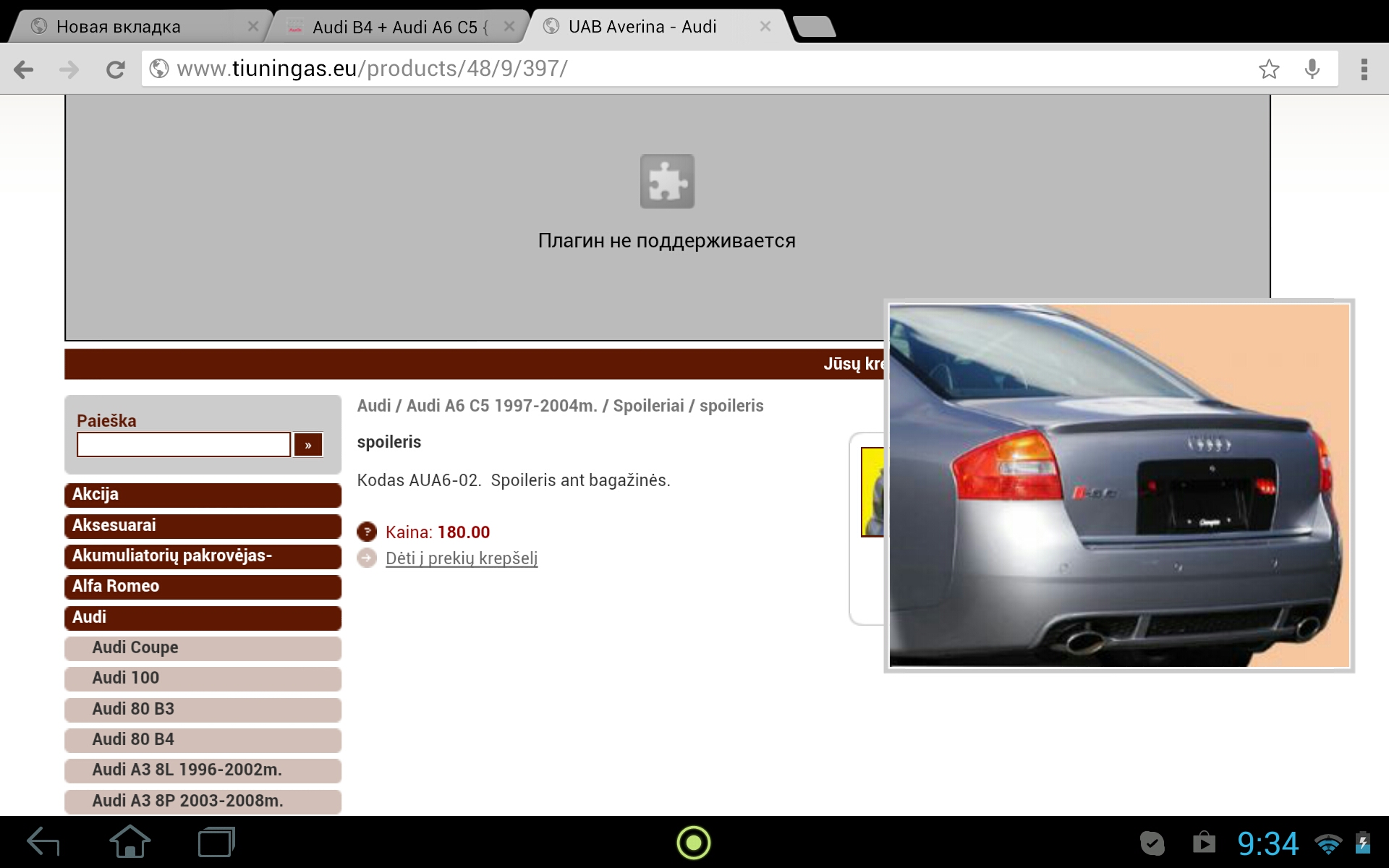Select Audi 100 subcategory
This screenshot has width=1389, height=868.
tap(203, 679)
